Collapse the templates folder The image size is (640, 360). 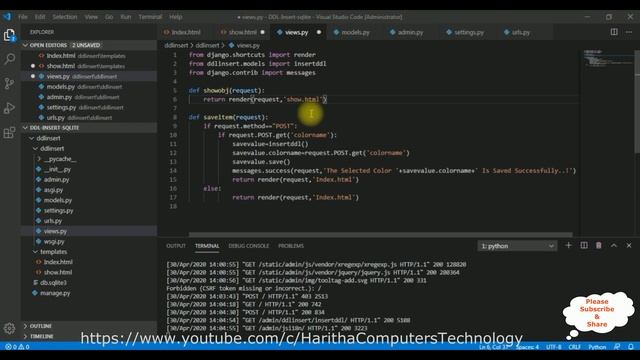tap(89, 251)
